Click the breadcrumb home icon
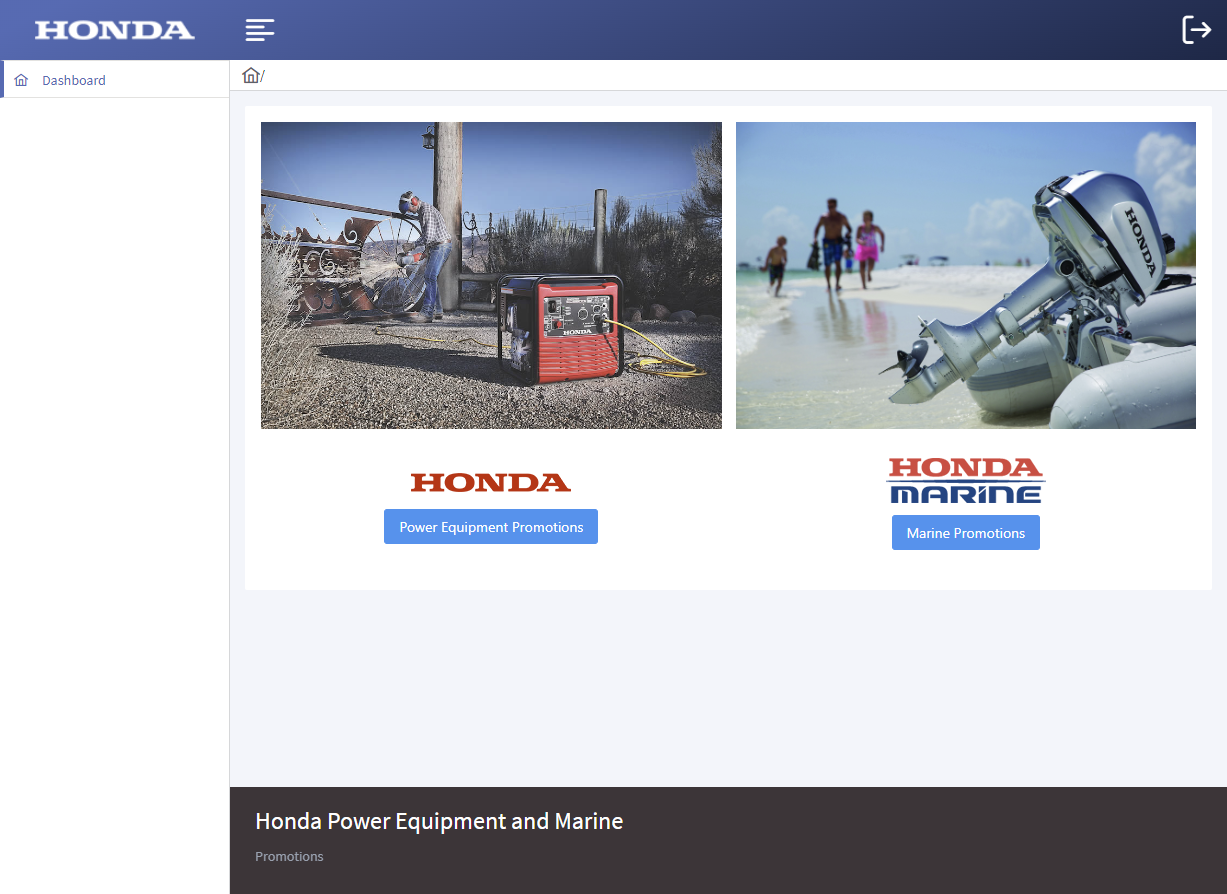The image size is (1227, 894). pos(251,75)
